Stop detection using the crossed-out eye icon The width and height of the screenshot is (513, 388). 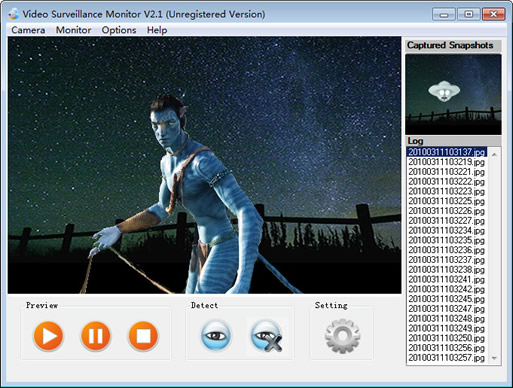click(x=266, y=336)
